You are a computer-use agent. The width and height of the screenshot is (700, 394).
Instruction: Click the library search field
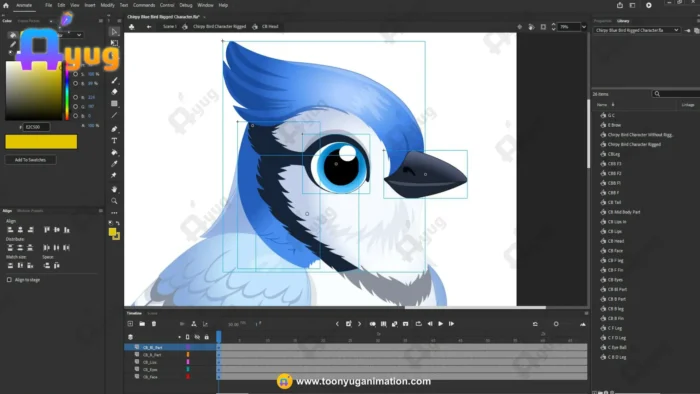click(676, 94)
